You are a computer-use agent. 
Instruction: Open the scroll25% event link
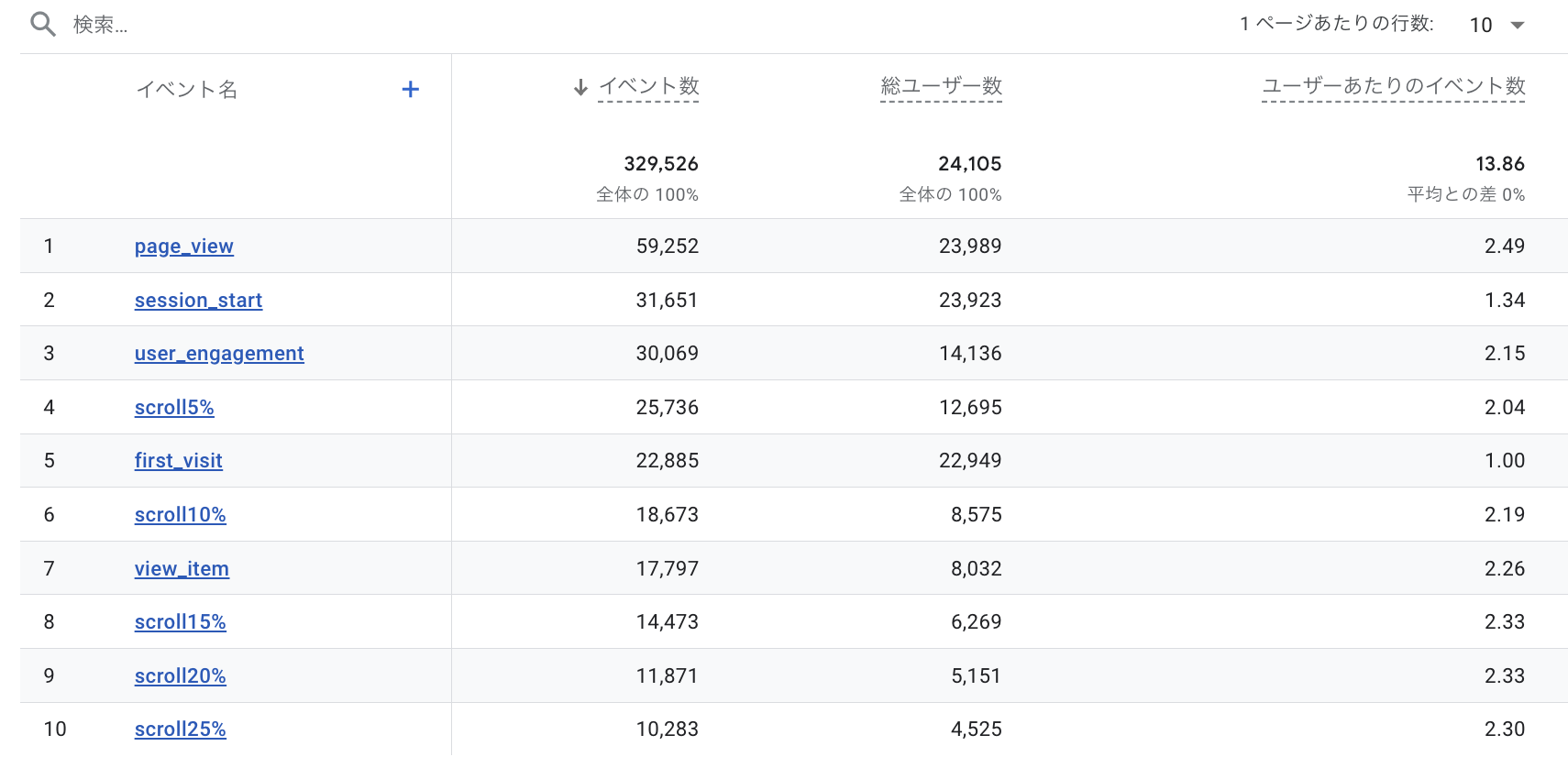(180, 730)
